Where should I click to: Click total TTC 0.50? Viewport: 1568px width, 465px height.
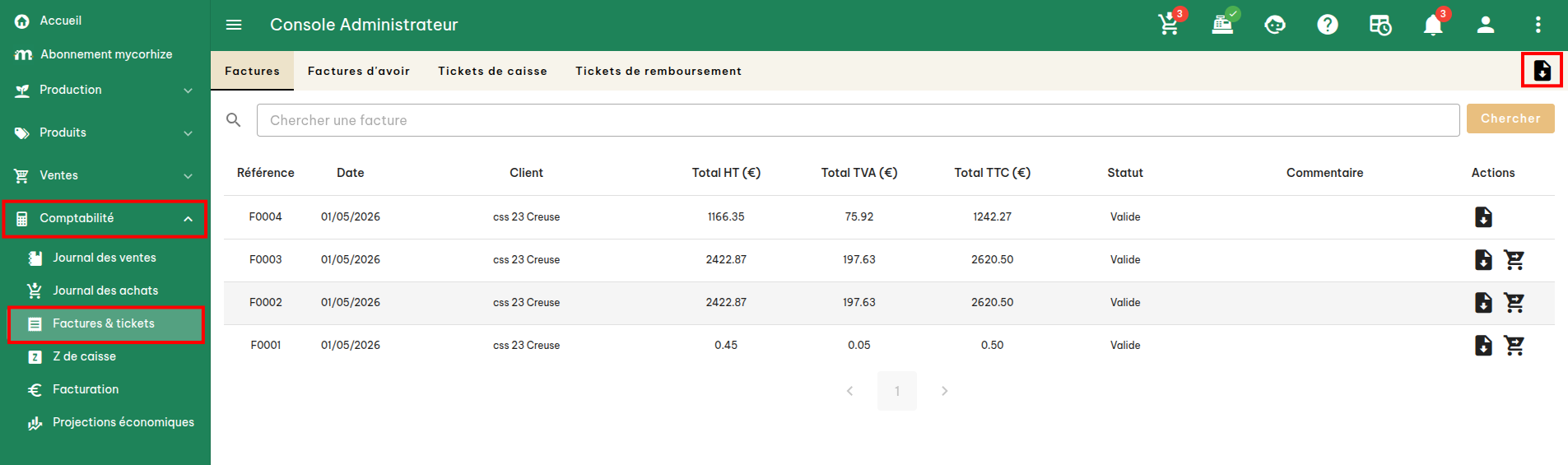coord(993,346)
